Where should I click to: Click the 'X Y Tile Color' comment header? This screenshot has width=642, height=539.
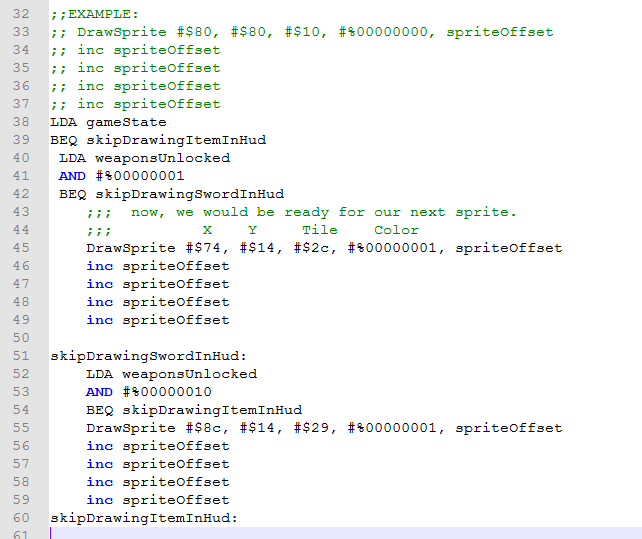253,231
